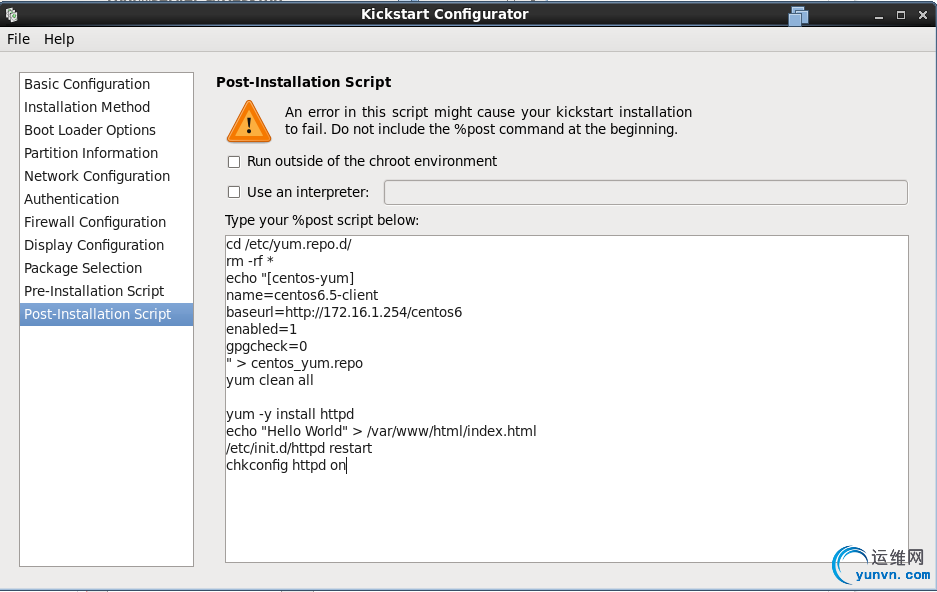Open the Boot Loader Options section
Viewport: 937px width, 592px height.
(90, 130)
